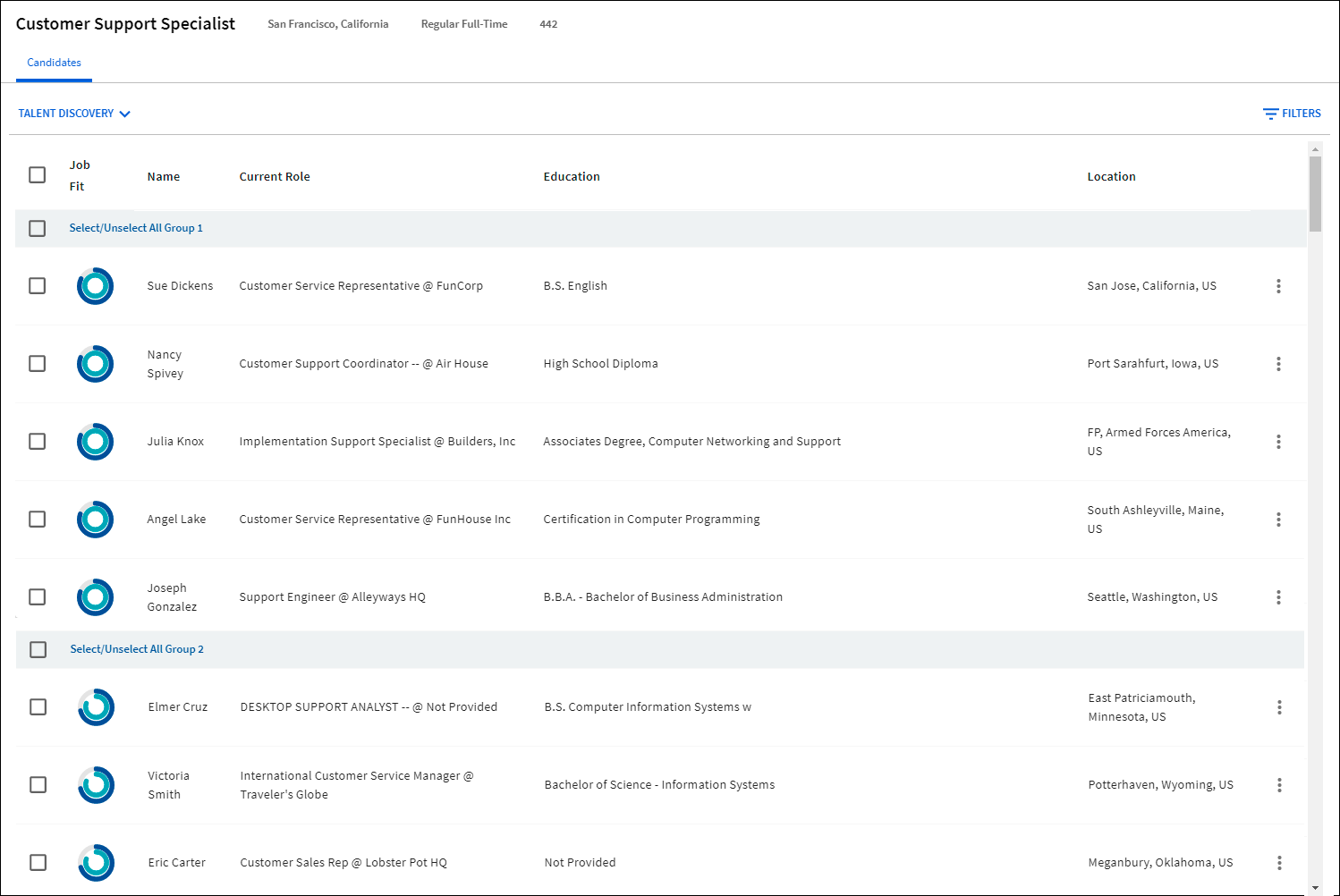Click 'San Francisco, California' in header
The height and width of the screenshot is (896, 1340).
[x=328, y=24]
